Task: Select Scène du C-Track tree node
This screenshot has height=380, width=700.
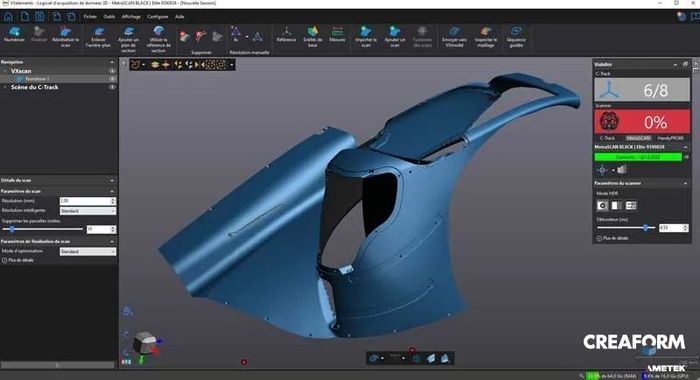Action: point(34,87)
